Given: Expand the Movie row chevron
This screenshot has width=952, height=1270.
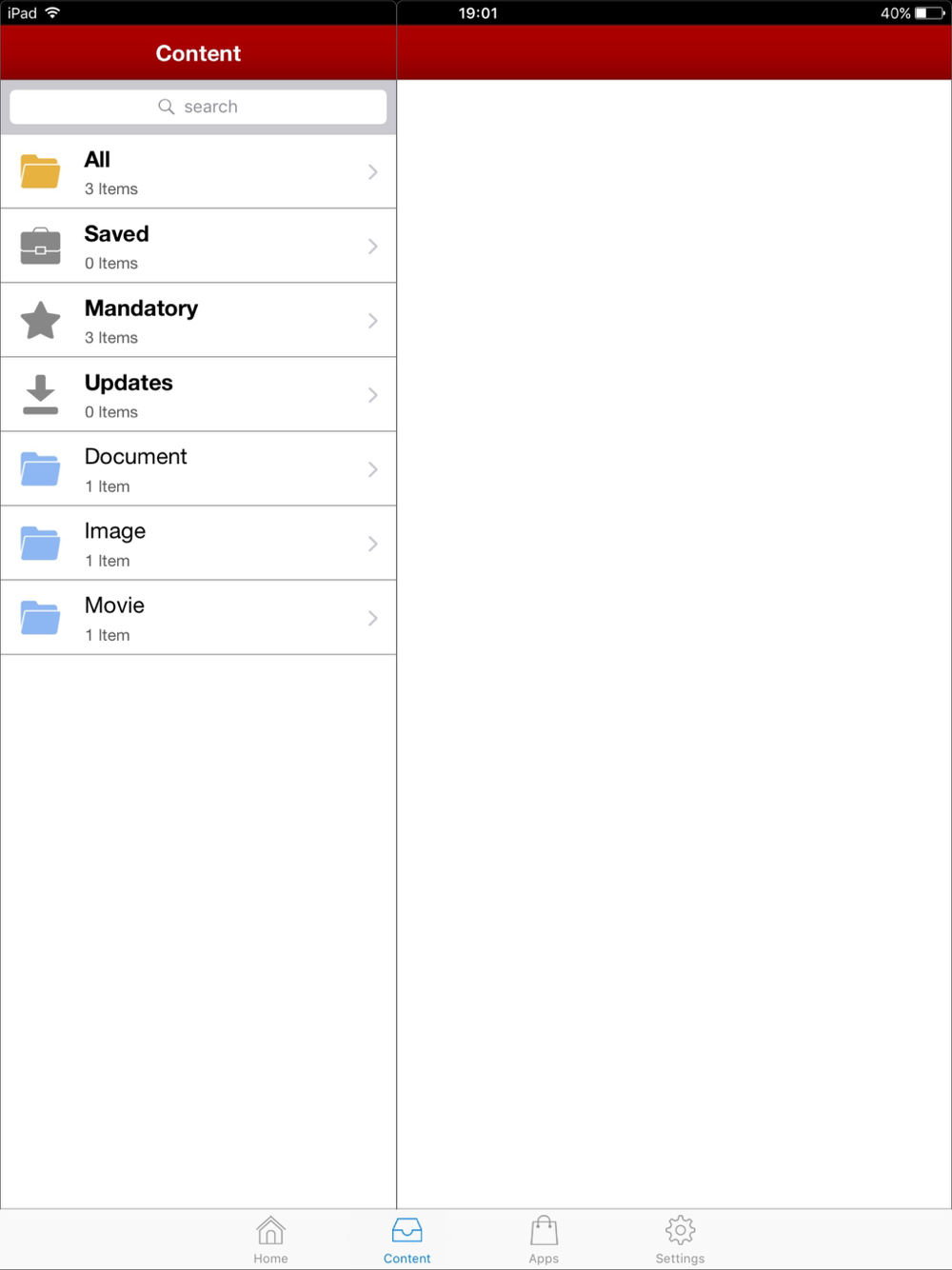Looking at the screenshot, I should (x=372, y=618).
